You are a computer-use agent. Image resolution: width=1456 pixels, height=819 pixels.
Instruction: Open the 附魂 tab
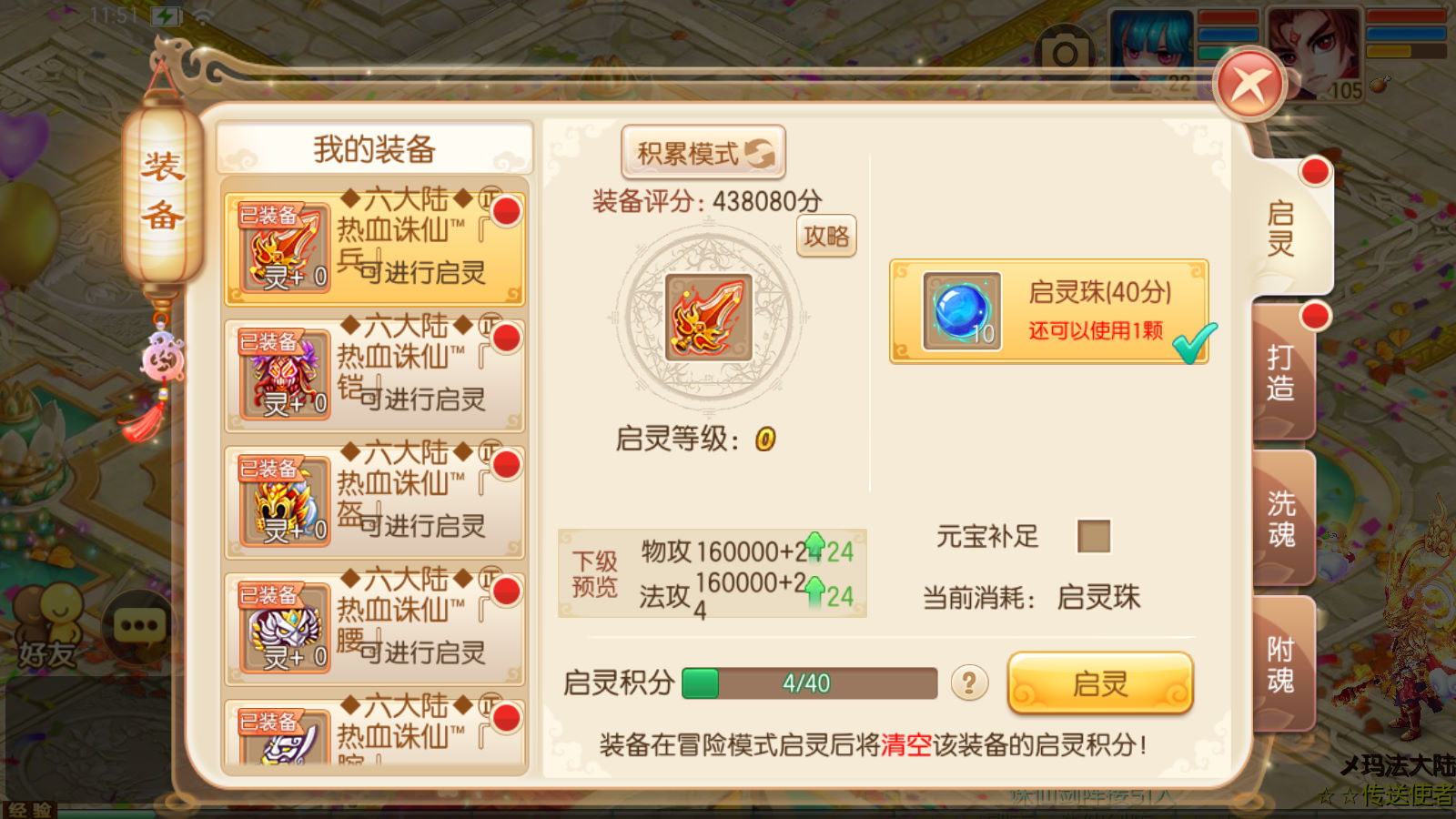pos(1283,665)
